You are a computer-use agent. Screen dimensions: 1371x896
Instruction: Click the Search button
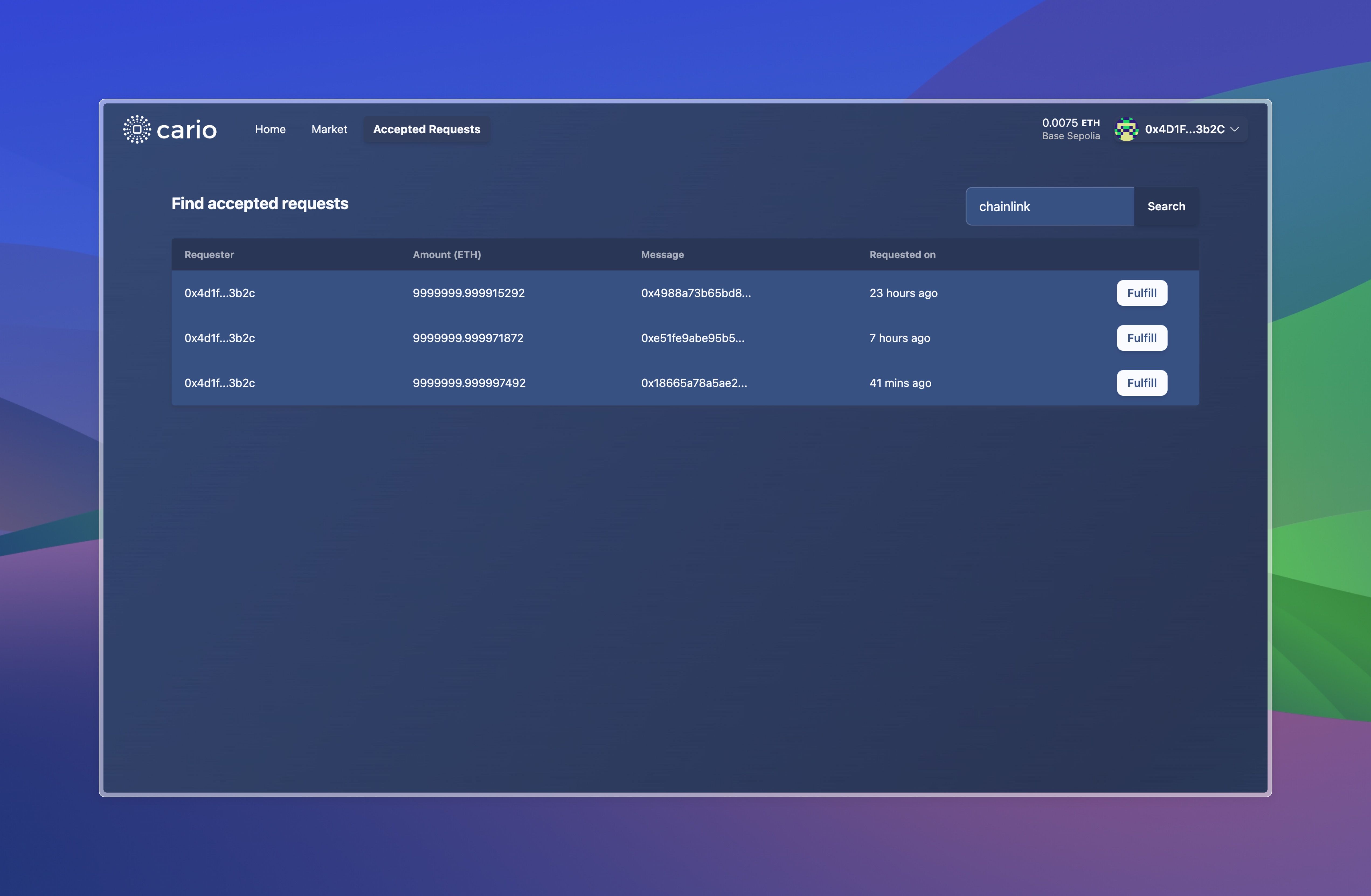coord(1166,206)
